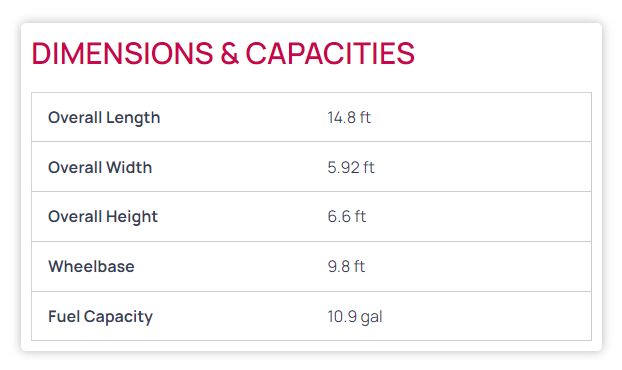Select the Overall Width label
The width and height of the screenshot is (622, 370).
100,167
